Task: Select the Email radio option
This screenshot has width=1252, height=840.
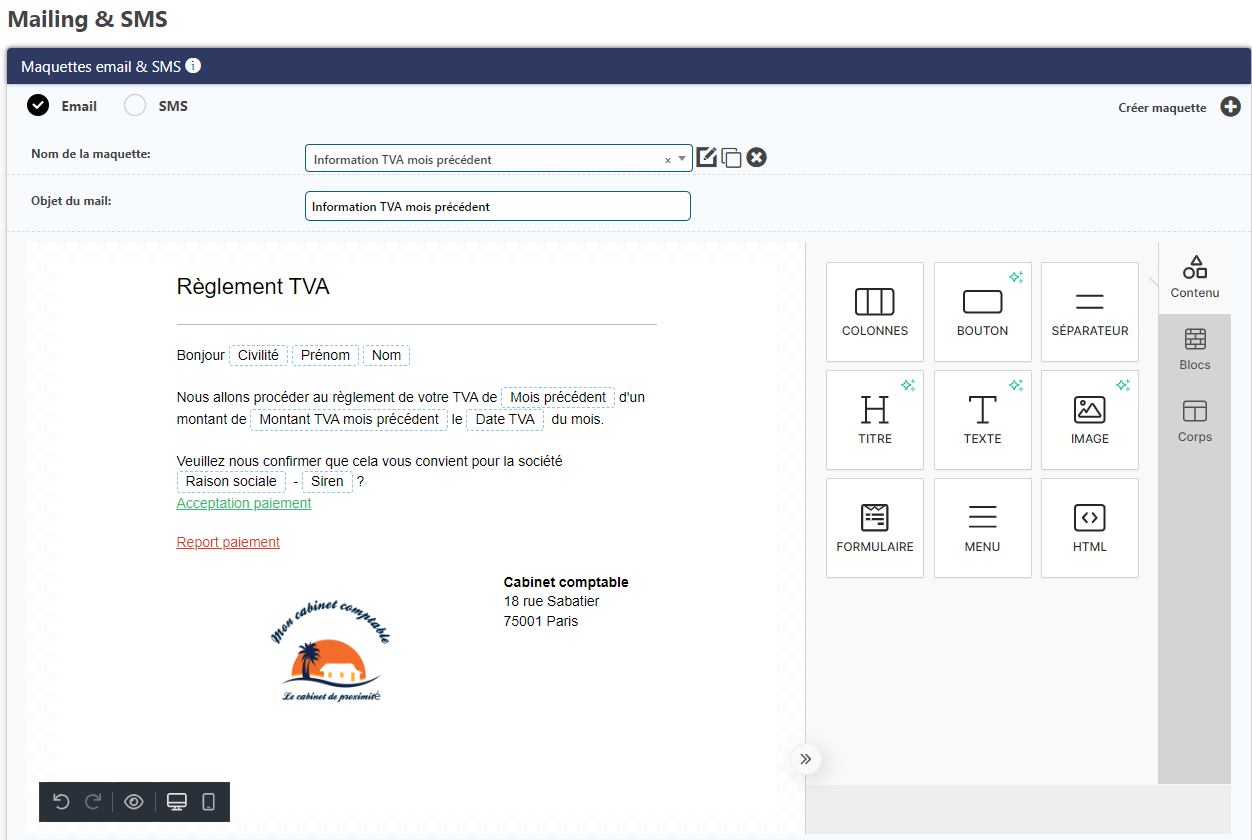Action: tap(38, 106)
